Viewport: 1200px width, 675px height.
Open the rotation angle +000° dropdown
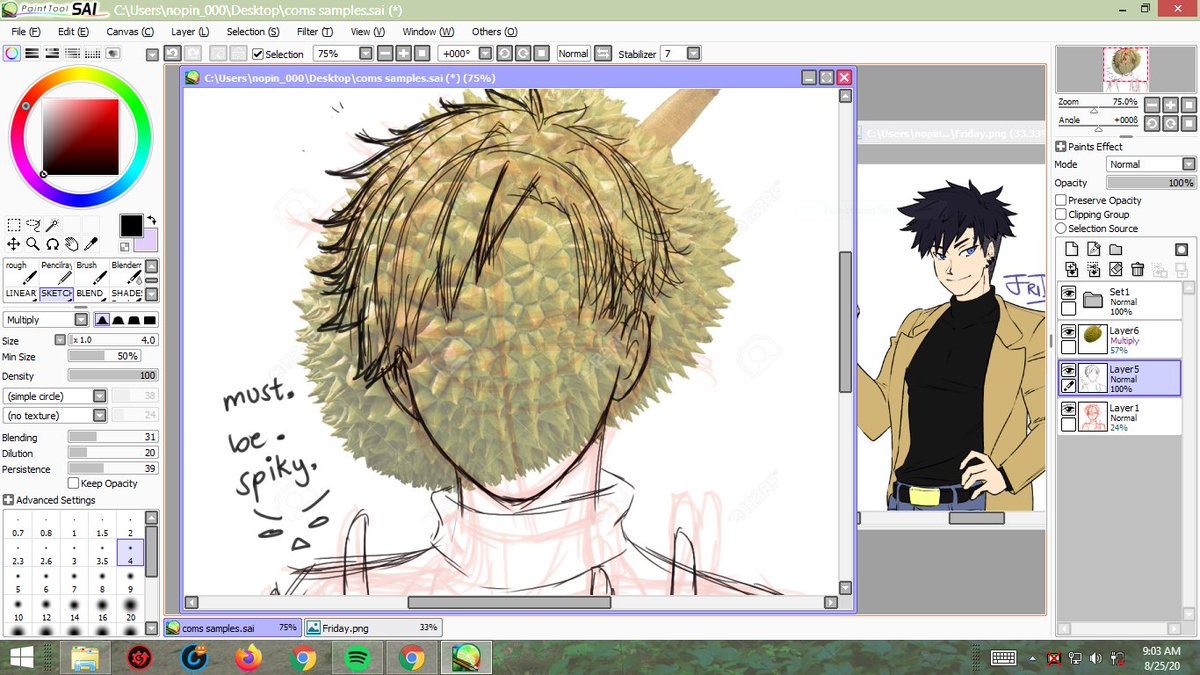point(485,53)
